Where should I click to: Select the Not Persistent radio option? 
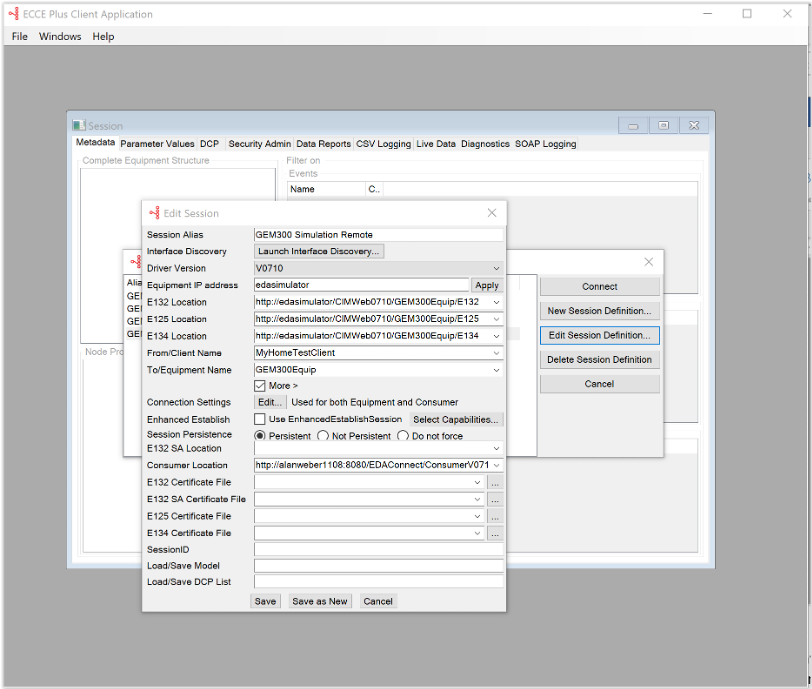pyautogui.click(x=323, y=436)
